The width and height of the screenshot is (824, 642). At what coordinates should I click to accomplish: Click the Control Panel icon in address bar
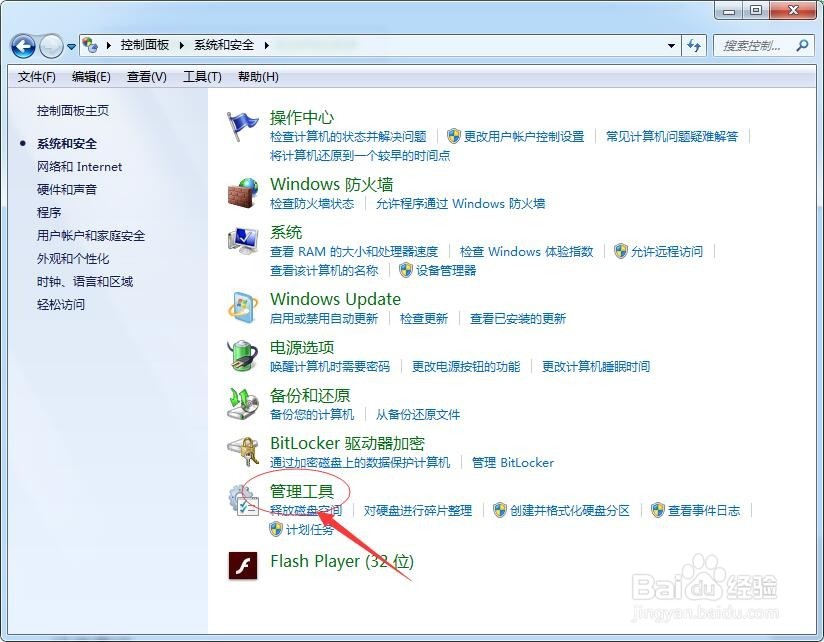click(90, 45)
